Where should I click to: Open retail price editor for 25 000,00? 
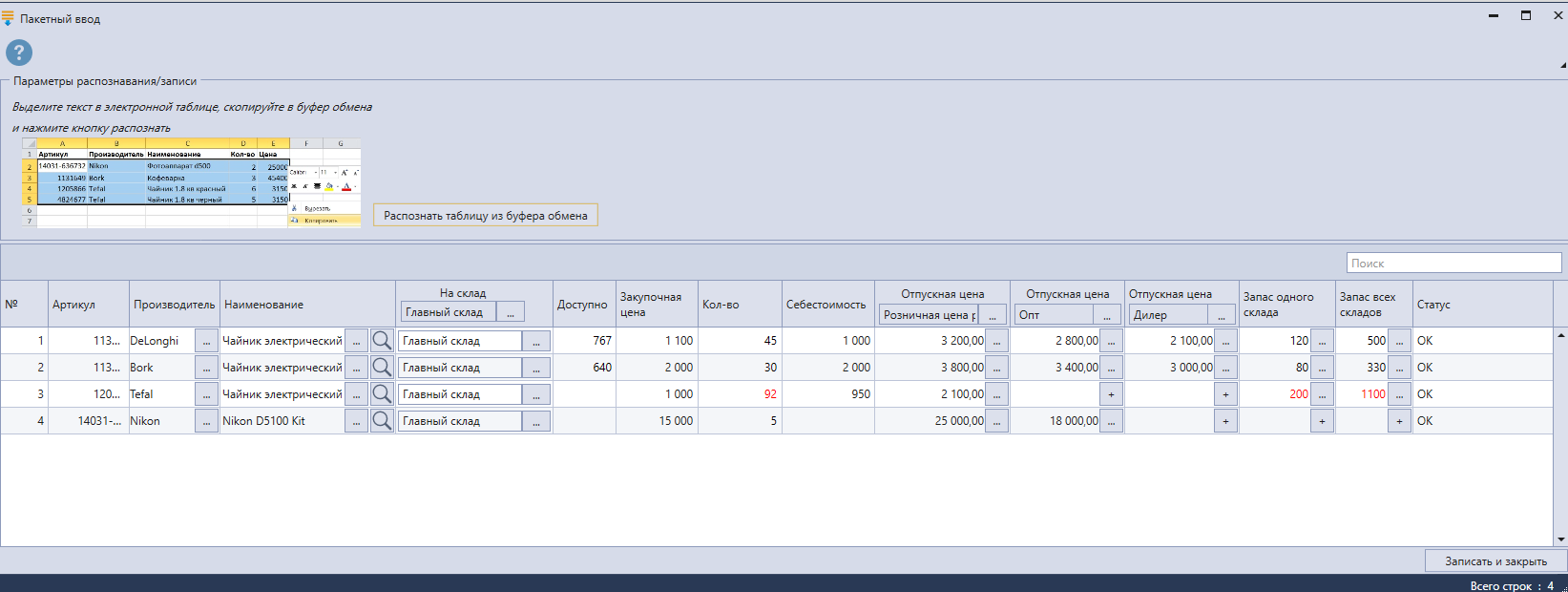click(x=996, y=421)
